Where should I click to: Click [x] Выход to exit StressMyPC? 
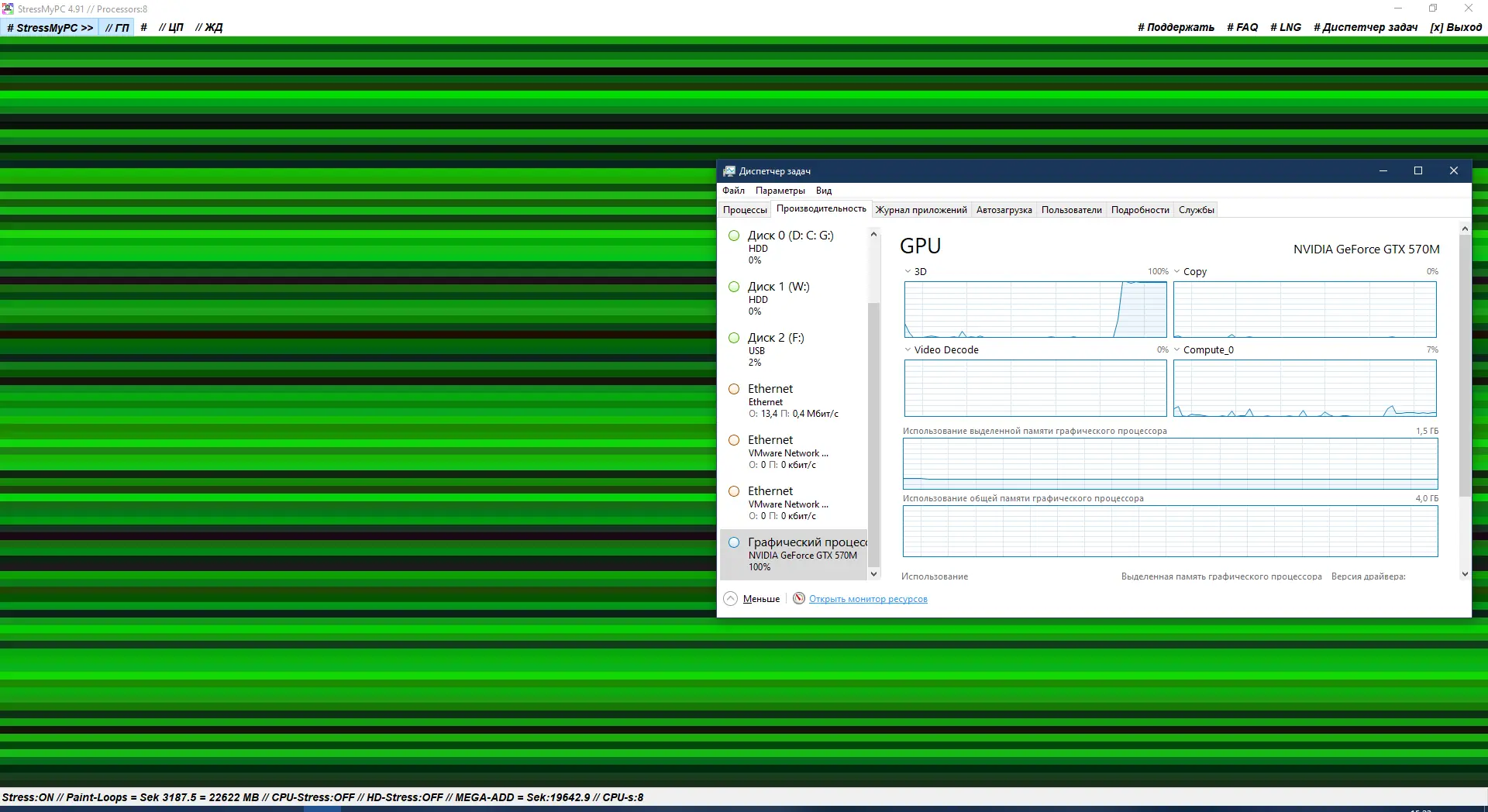[x=1455, y=27]
